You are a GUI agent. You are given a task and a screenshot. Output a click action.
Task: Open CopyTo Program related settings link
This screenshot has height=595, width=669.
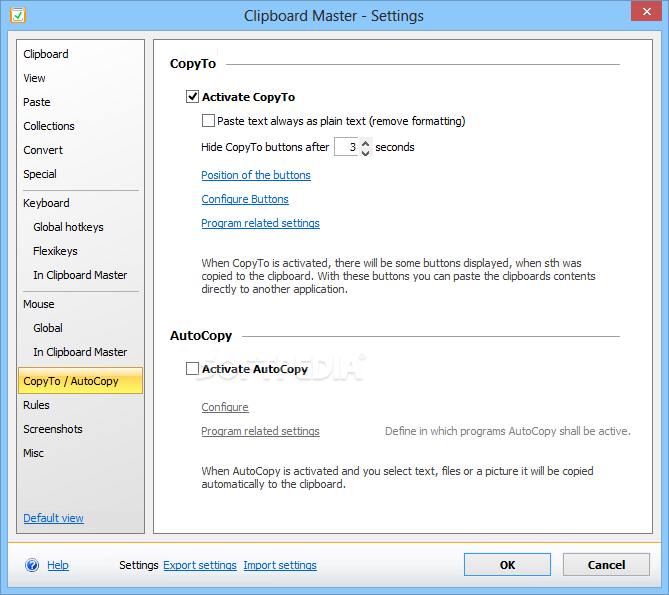[x=260, y=223]
